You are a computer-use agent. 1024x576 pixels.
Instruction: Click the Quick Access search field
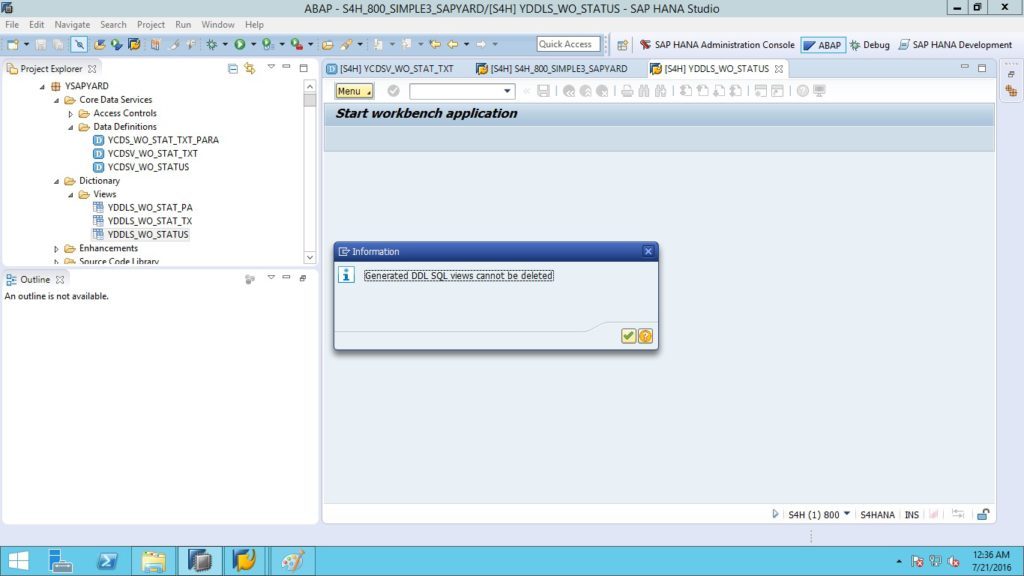(x=568, y=44)
